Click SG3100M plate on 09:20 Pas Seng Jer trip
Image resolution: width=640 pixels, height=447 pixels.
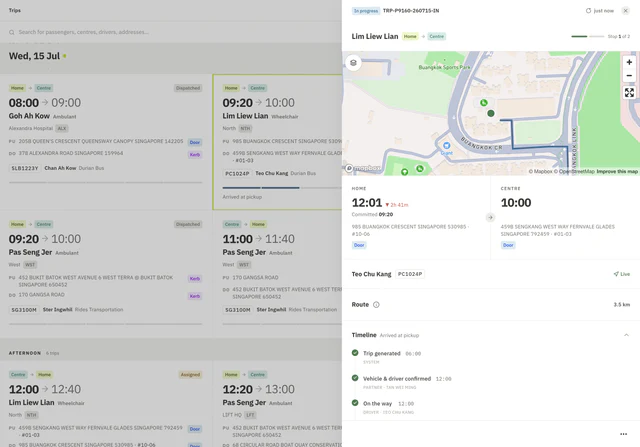[x=24, y=310]
